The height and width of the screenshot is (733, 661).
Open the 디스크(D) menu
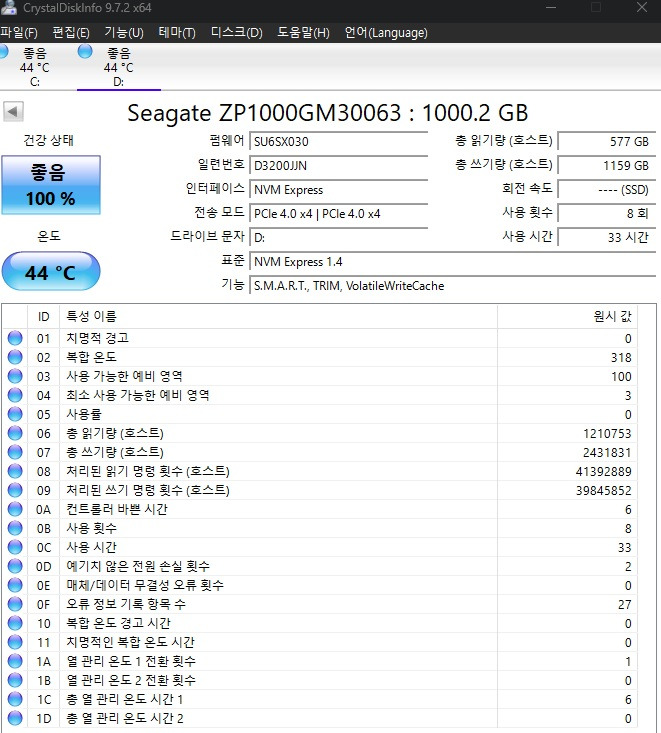237,33
